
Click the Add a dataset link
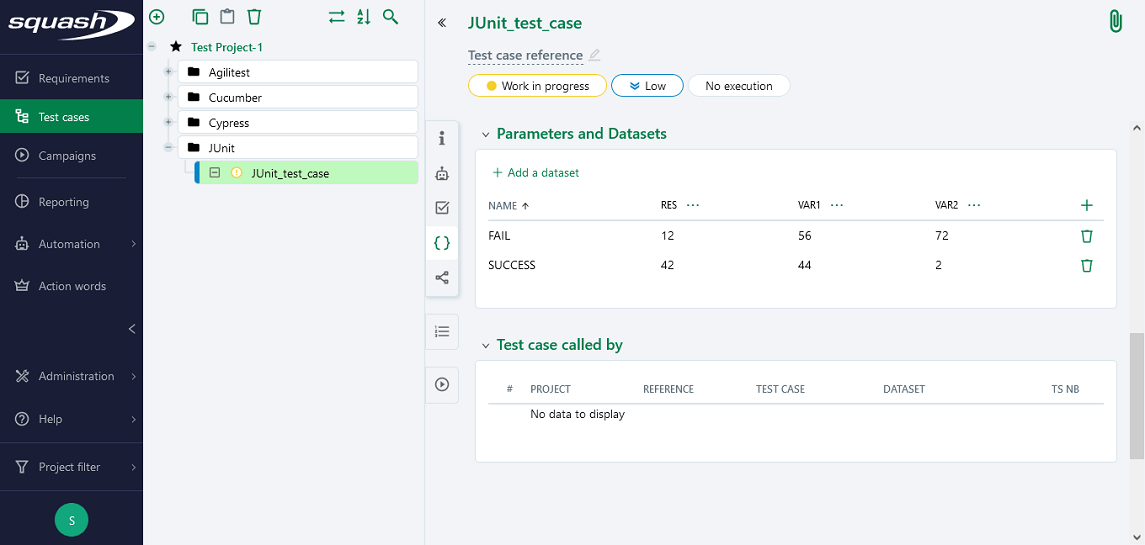[536, 173]
